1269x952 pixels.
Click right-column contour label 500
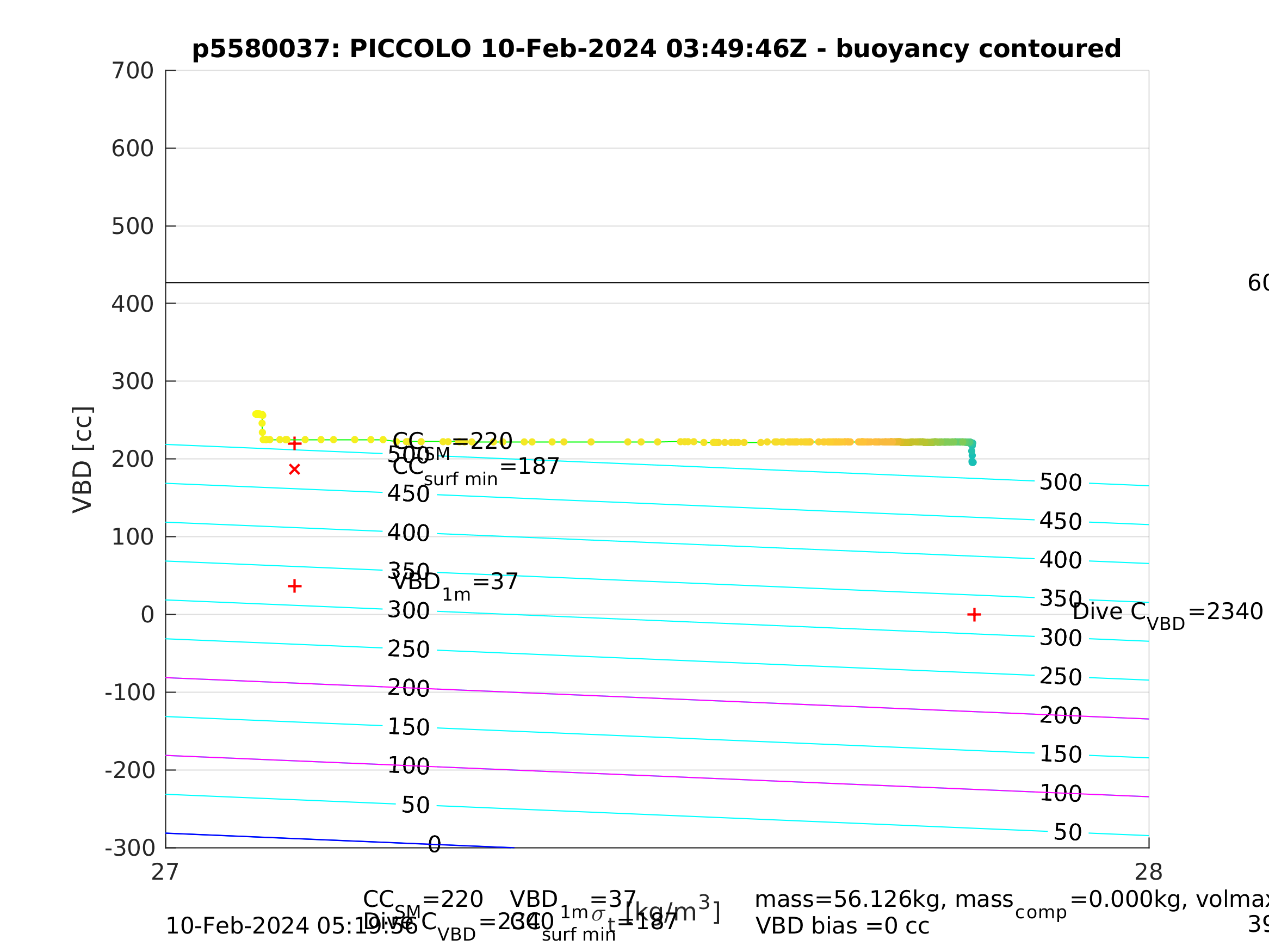(x=1061, y=483)
